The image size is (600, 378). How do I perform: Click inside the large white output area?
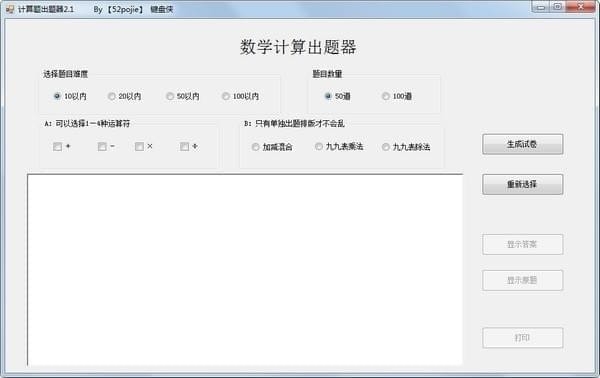(245, 269)
